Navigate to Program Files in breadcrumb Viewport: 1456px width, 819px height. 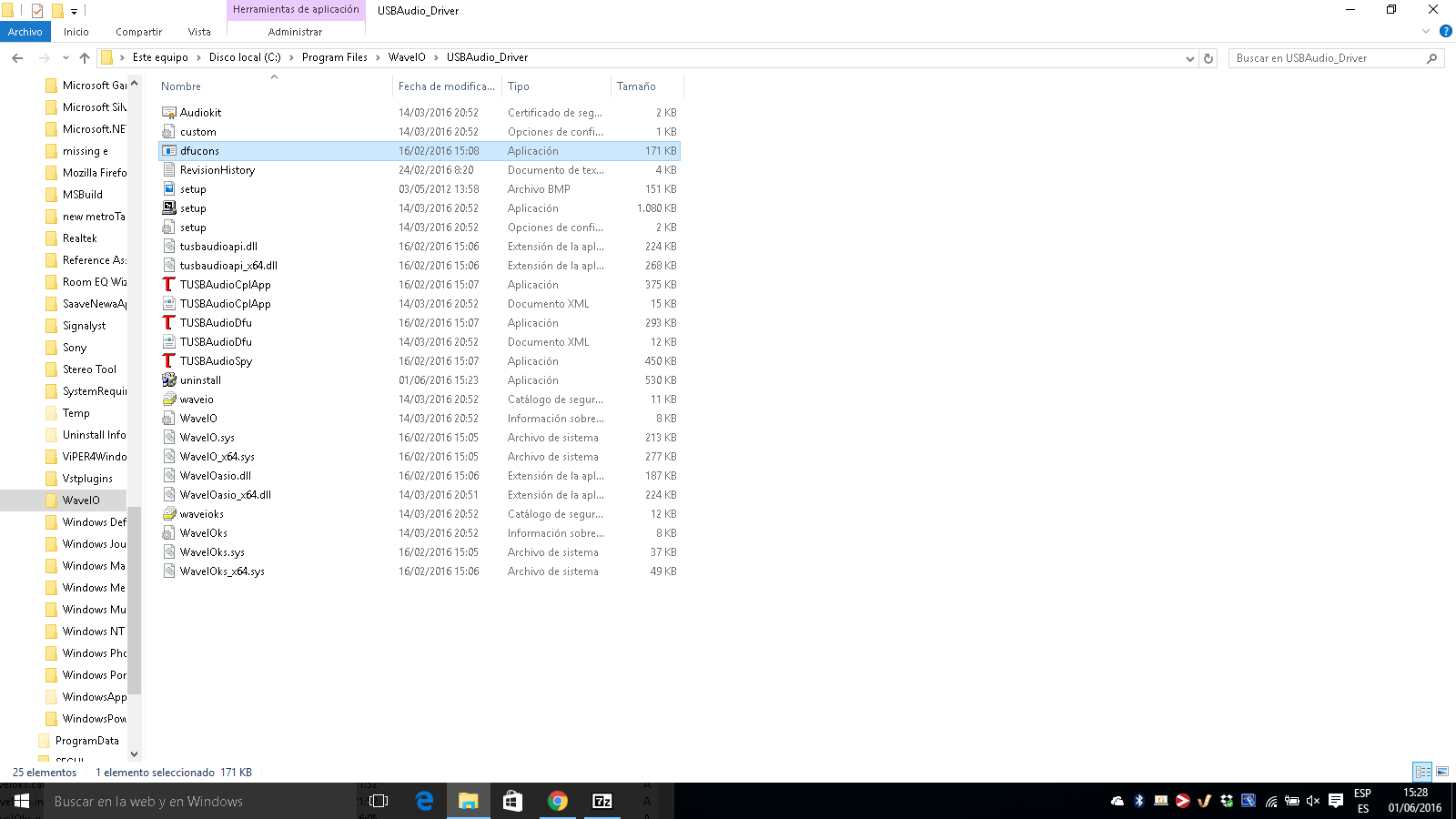click(335, 57)
